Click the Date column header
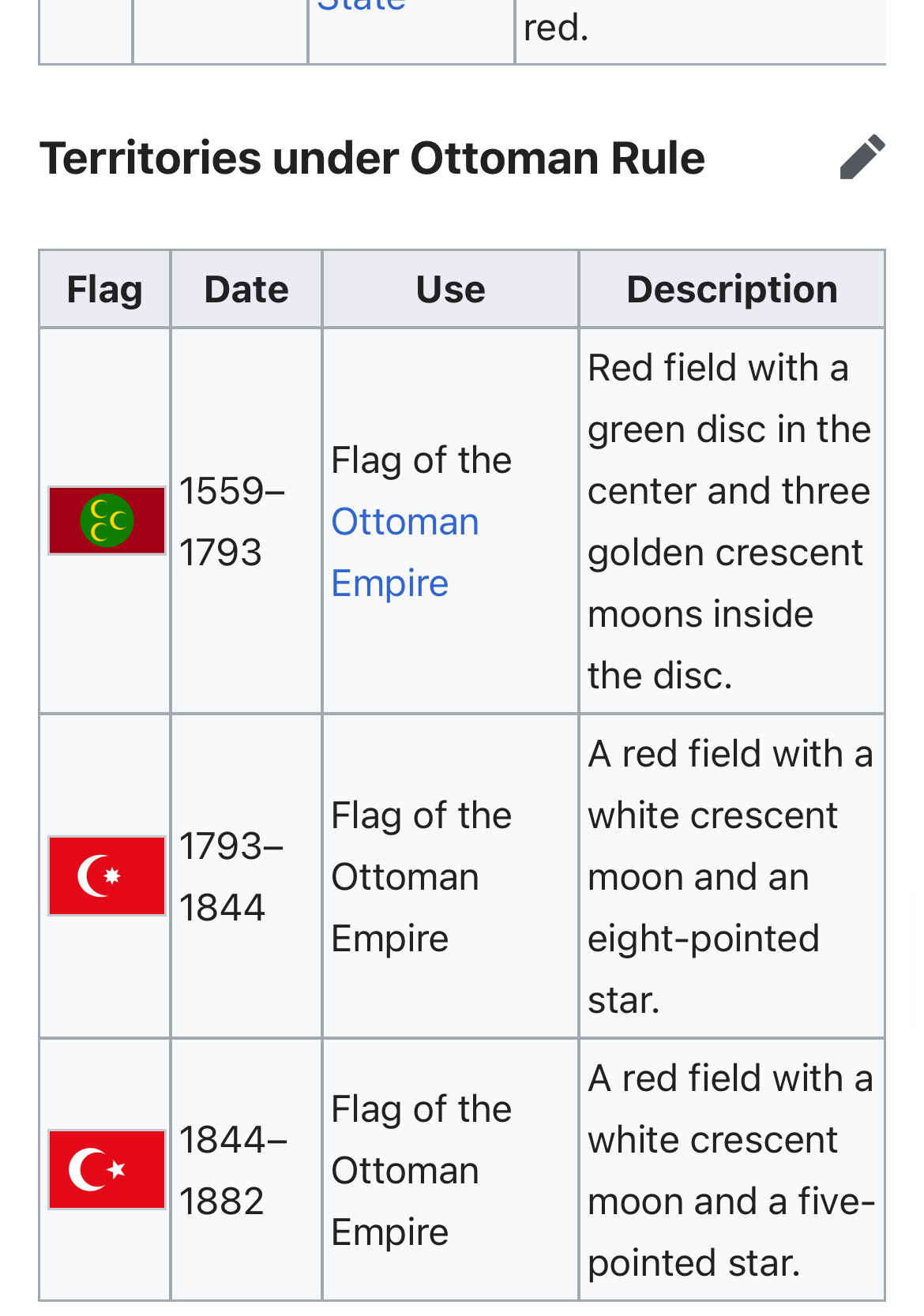924x1316 pixels. [246, 290]
